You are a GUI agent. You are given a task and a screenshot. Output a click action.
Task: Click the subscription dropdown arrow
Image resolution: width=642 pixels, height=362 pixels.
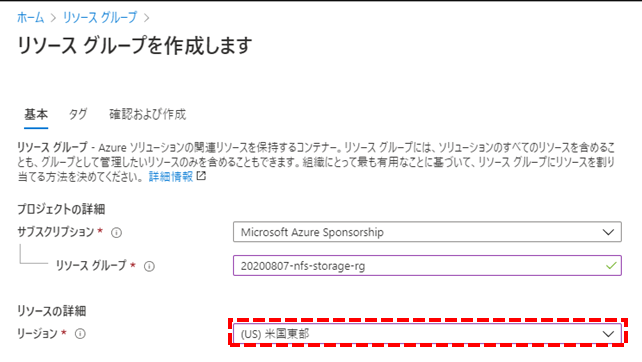point(608,233)
